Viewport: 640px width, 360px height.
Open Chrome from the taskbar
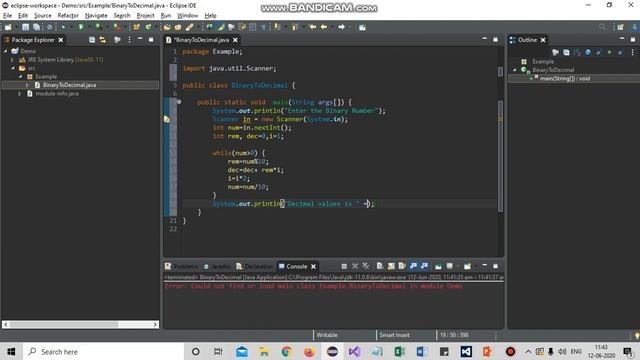[x=287, y=351]
